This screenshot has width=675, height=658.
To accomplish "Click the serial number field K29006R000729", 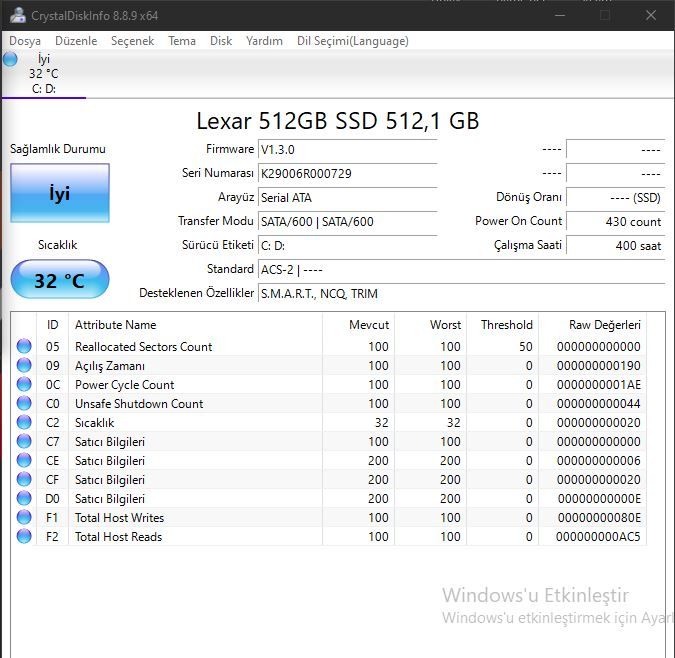I will (347, 173).
